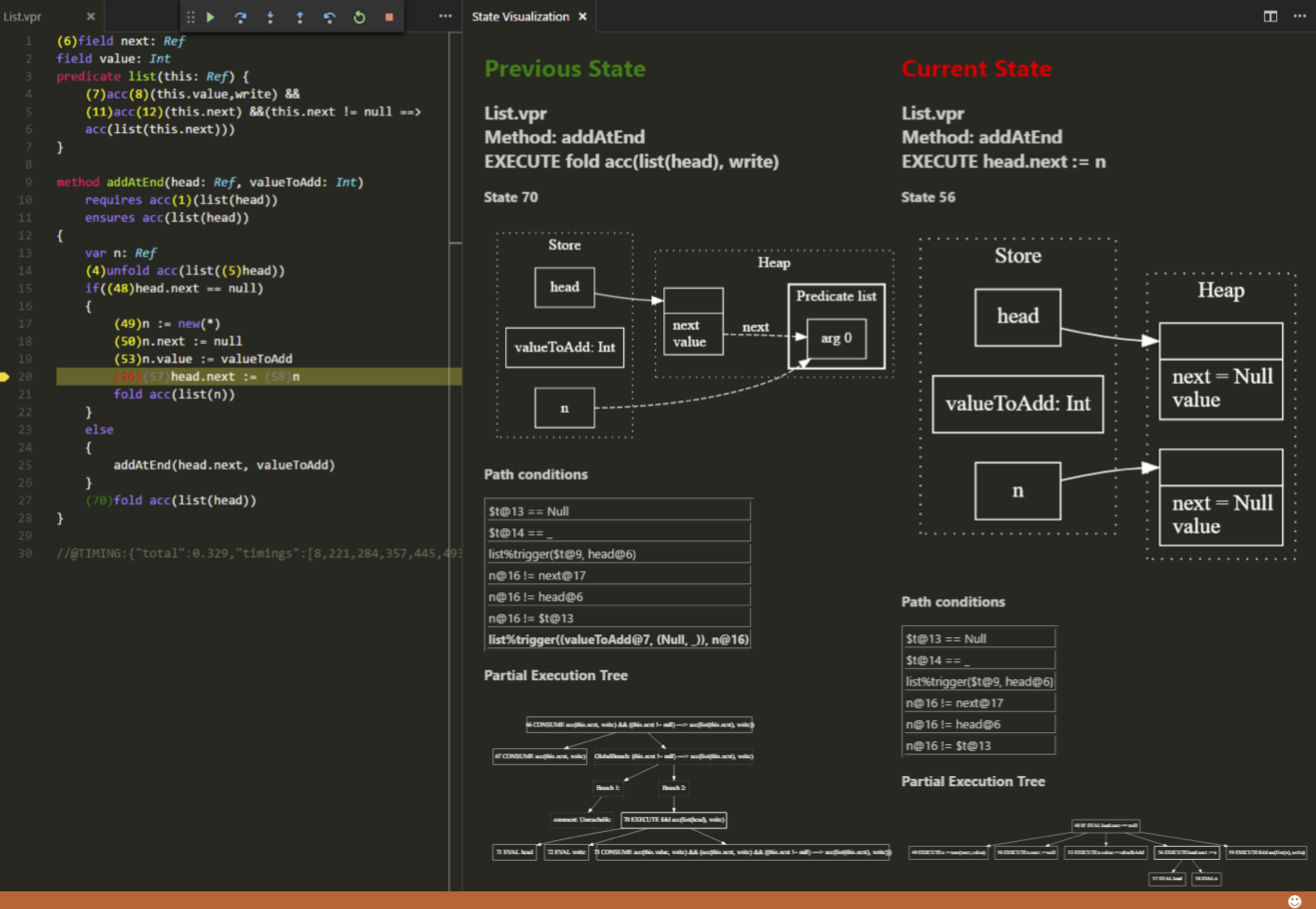
Task: Click '71 EVAL head' tree node
Action: [515, 852]
